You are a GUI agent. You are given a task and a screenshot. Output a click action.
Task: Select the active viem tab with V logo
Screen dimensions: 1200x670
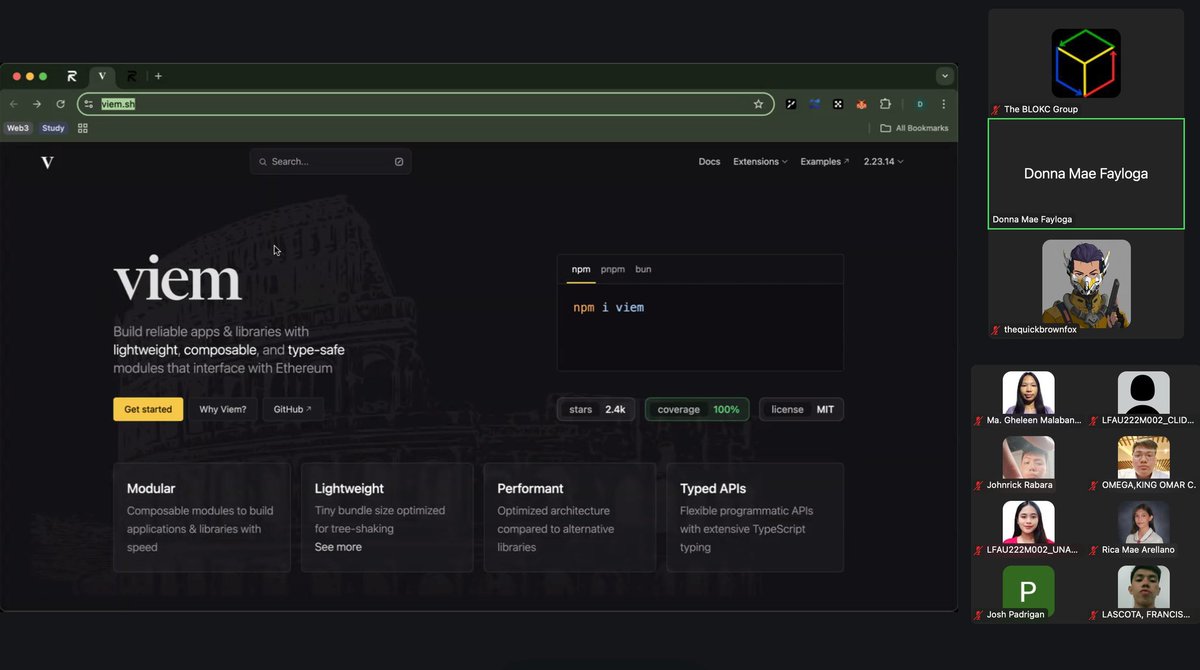(x=102, y=76)
